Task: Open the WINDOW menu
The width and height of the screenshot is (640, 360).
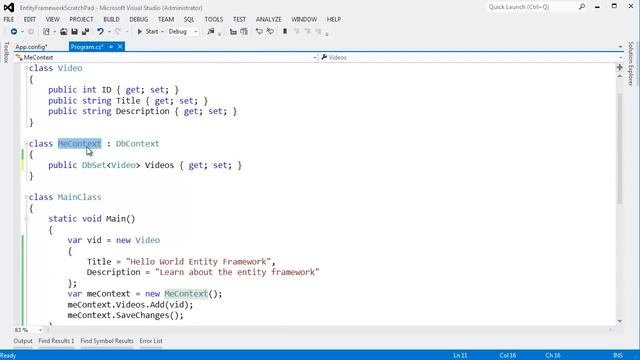Action: coord(304,19)
